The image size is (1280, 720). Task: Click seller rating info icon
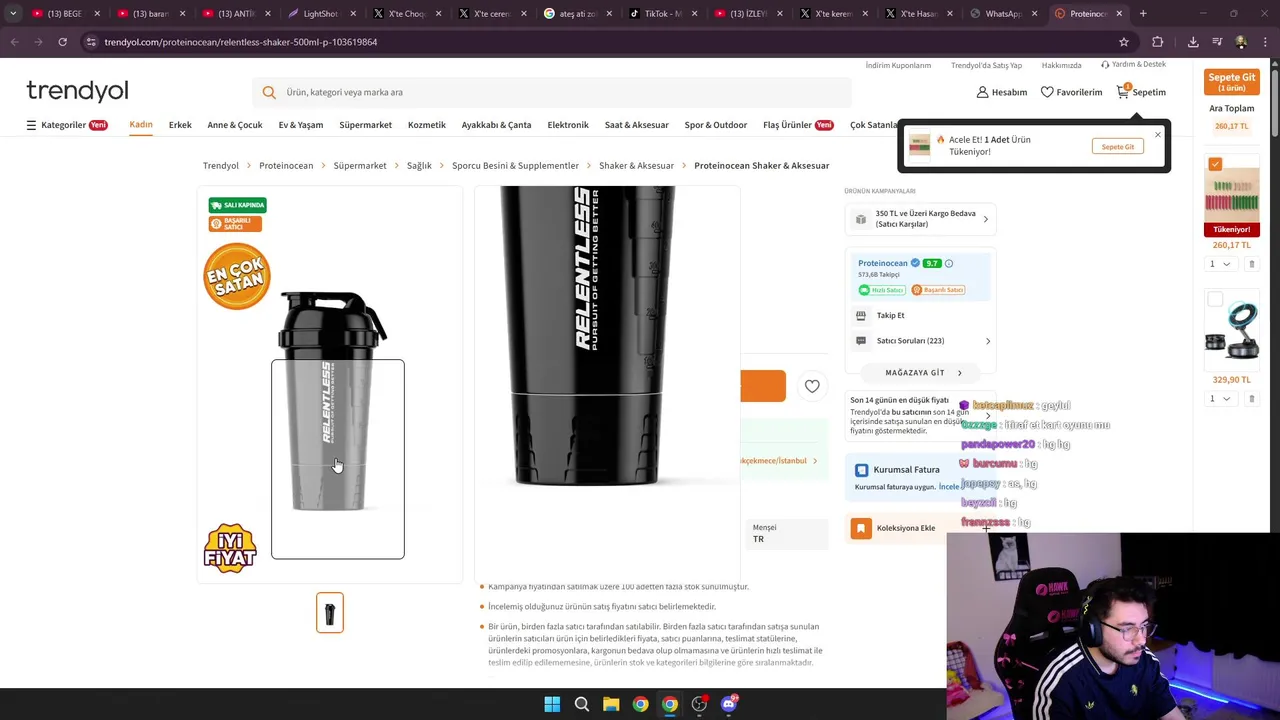point(949,263)
